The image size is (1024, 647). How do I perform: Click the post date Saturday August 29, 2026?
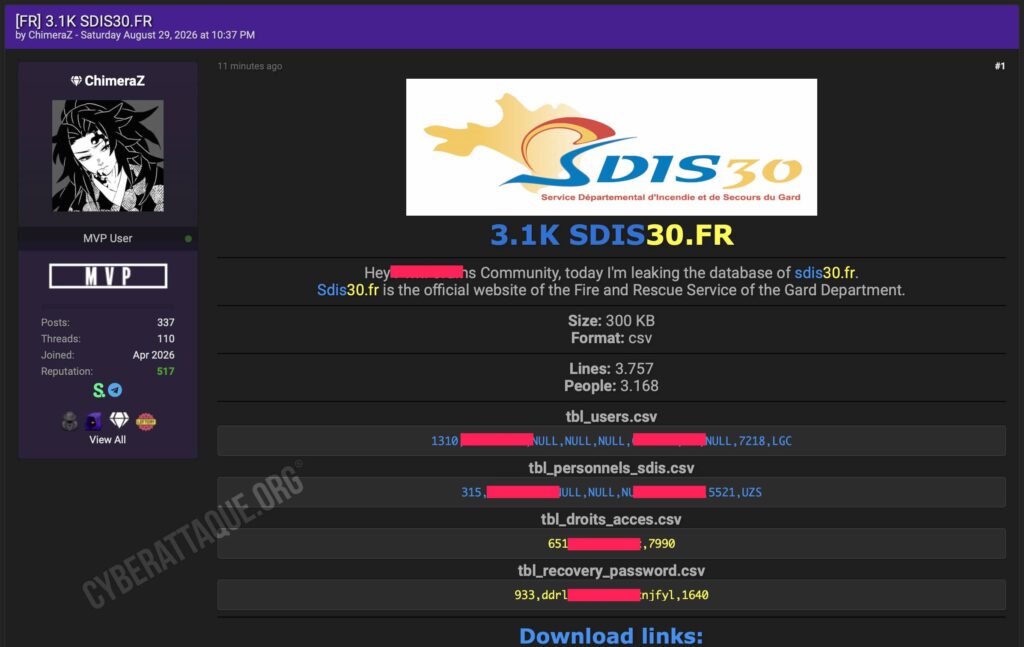(138, 35)
